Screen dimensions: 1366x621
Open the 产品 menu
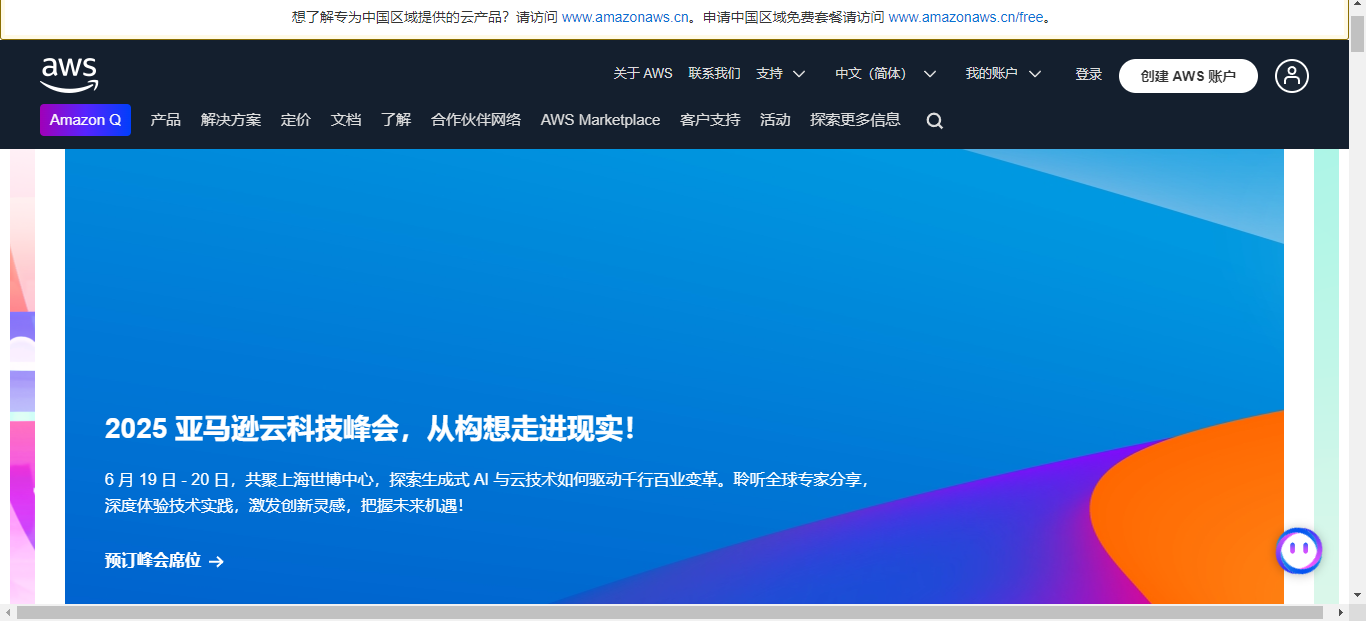click(x=164, y=119)
